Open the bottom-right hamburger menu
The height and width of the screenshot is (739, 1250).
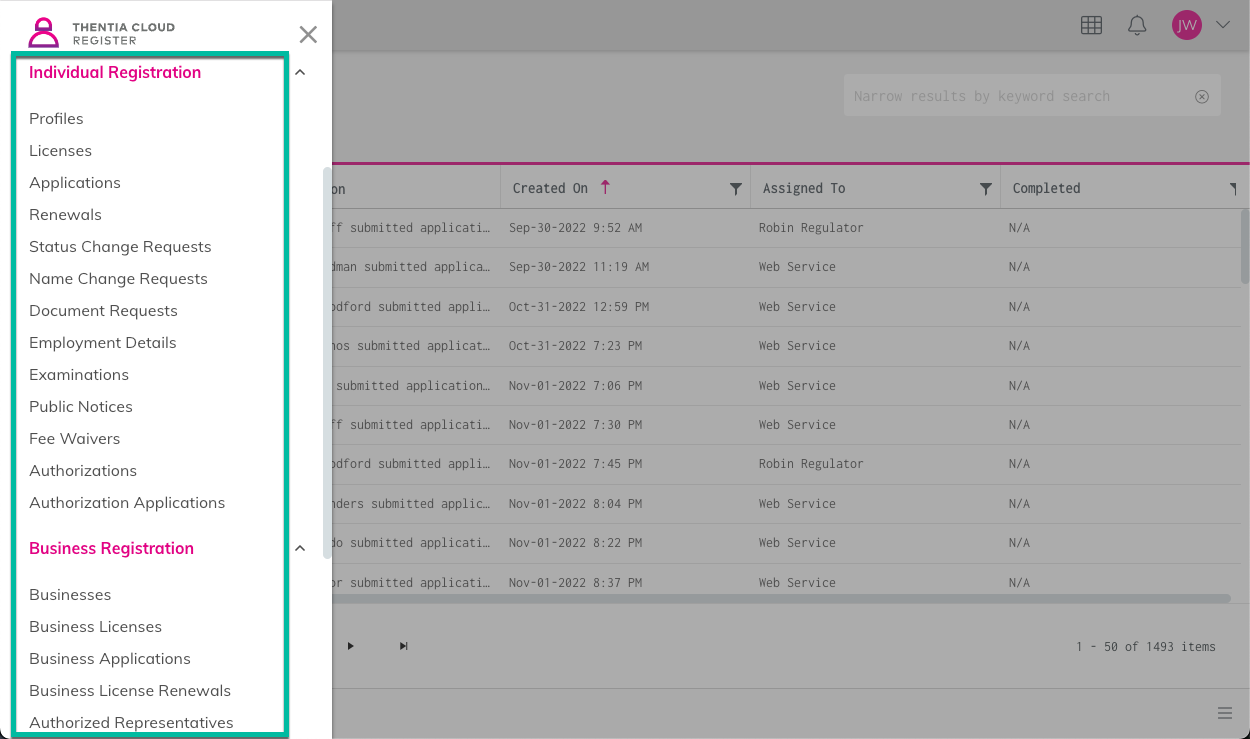[1224, 713]
